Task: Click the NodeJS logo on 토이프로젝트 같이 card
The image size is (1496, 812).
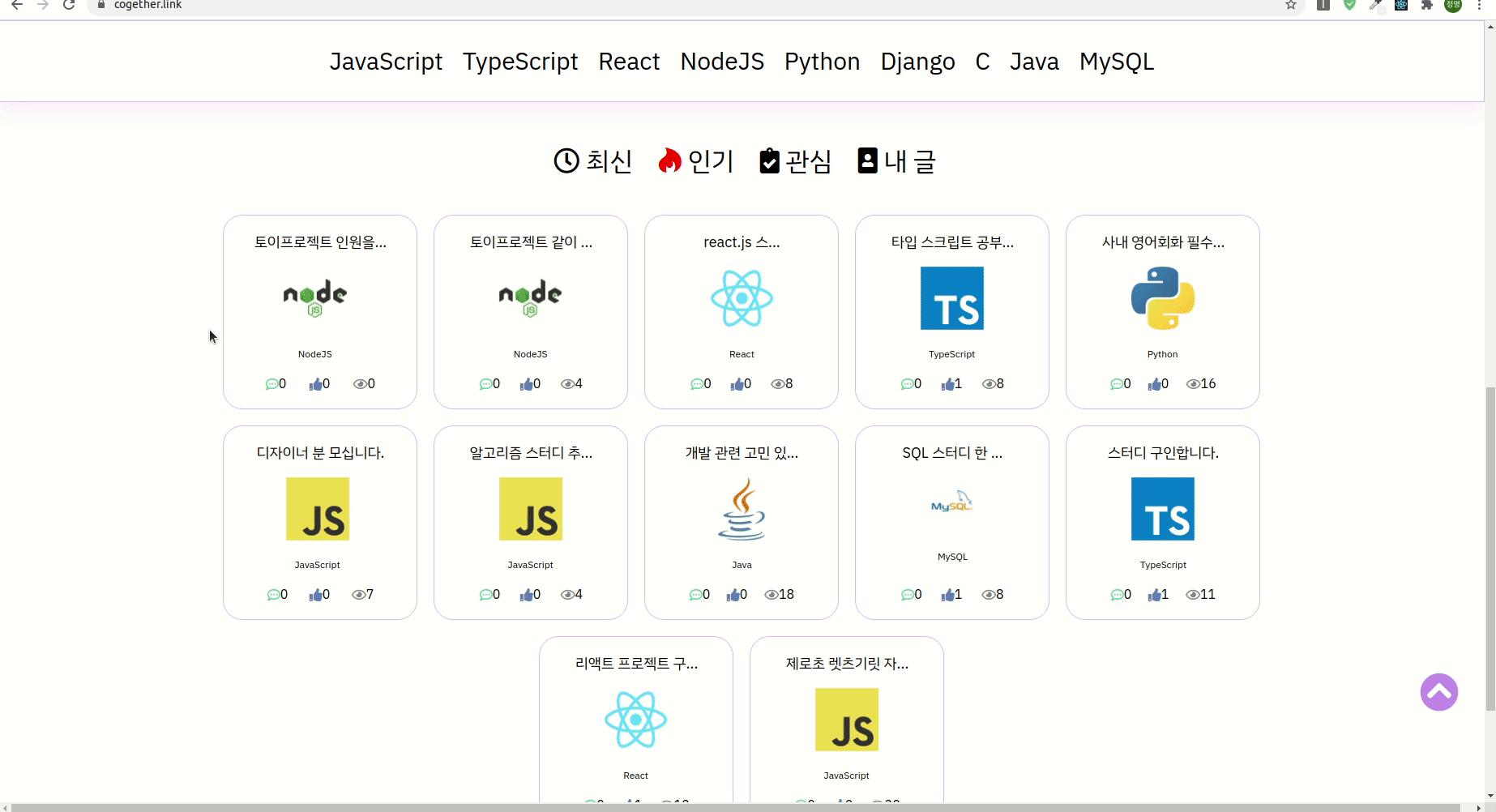Action: coord(530,298)
